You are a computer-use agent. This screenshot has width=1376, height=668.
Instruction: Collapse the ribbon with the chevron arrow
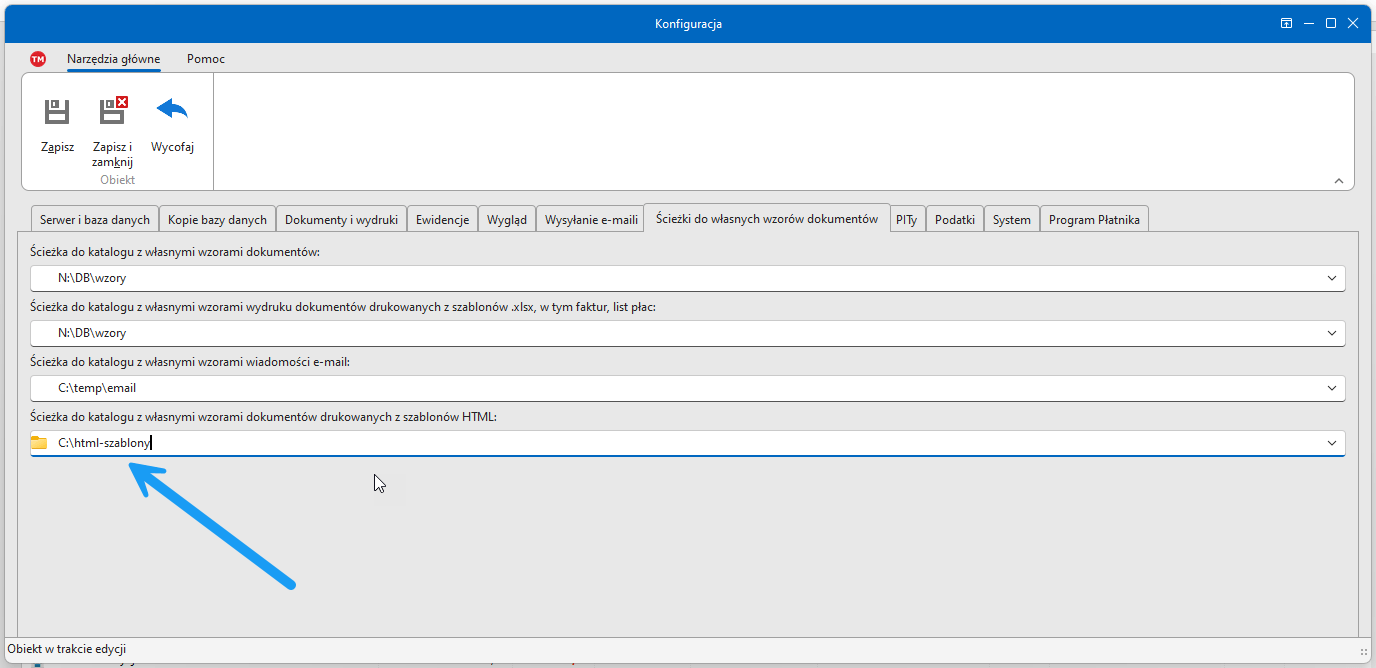[1339, 181]
